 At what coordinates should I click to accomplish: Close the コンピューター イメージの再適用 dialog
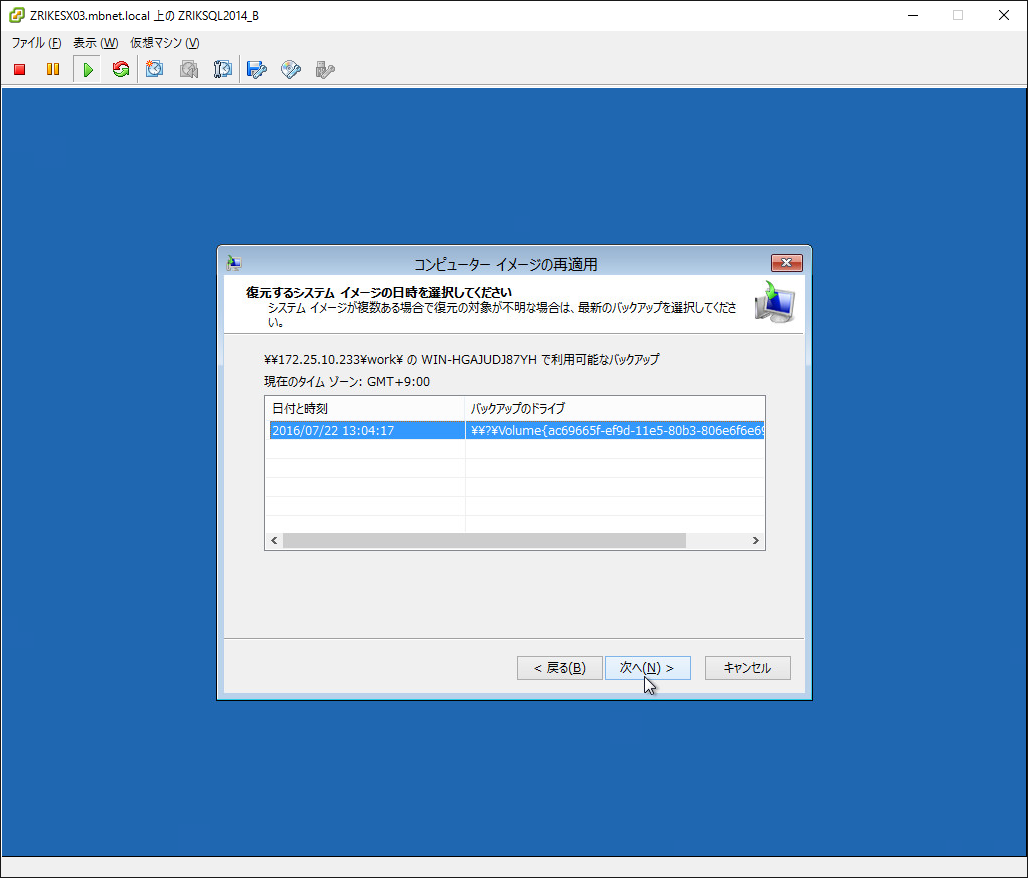(787, 263)
